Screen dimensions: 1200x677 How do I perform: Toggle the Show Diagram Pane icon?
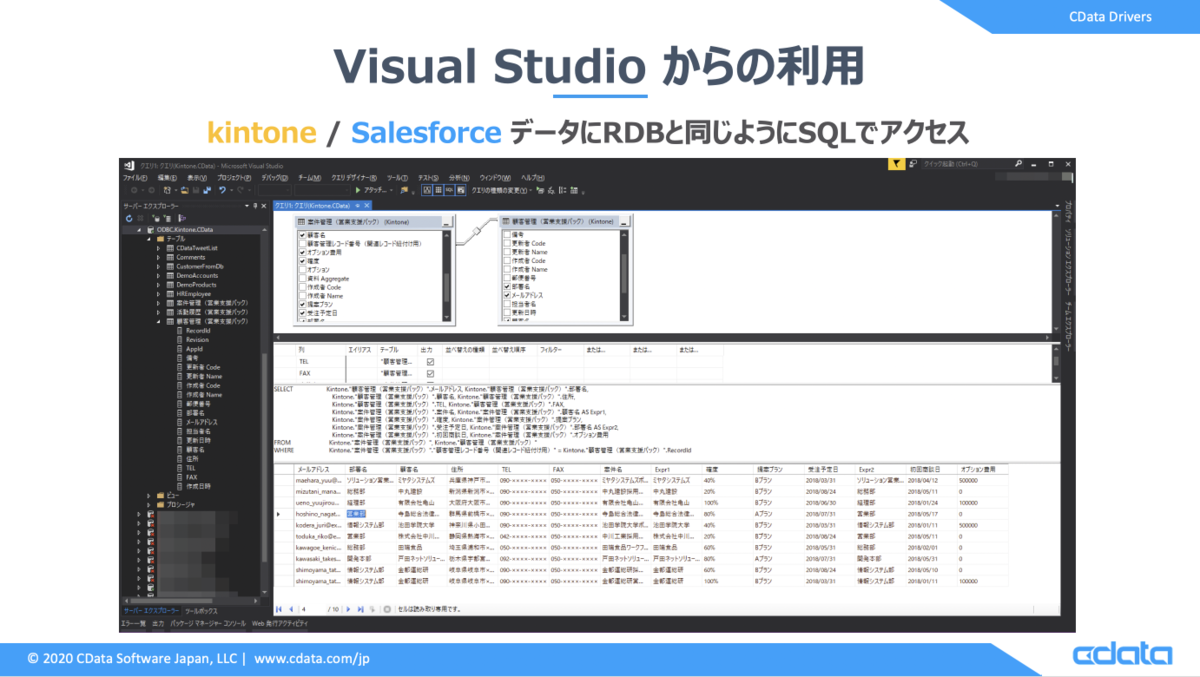(427, 190)
